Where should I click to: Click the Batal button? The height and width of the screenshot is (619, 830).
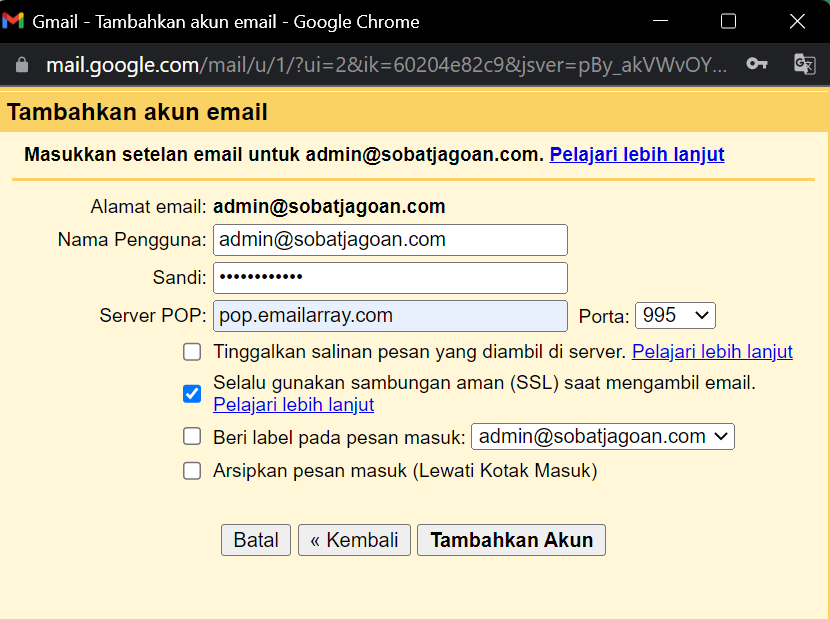256,540
